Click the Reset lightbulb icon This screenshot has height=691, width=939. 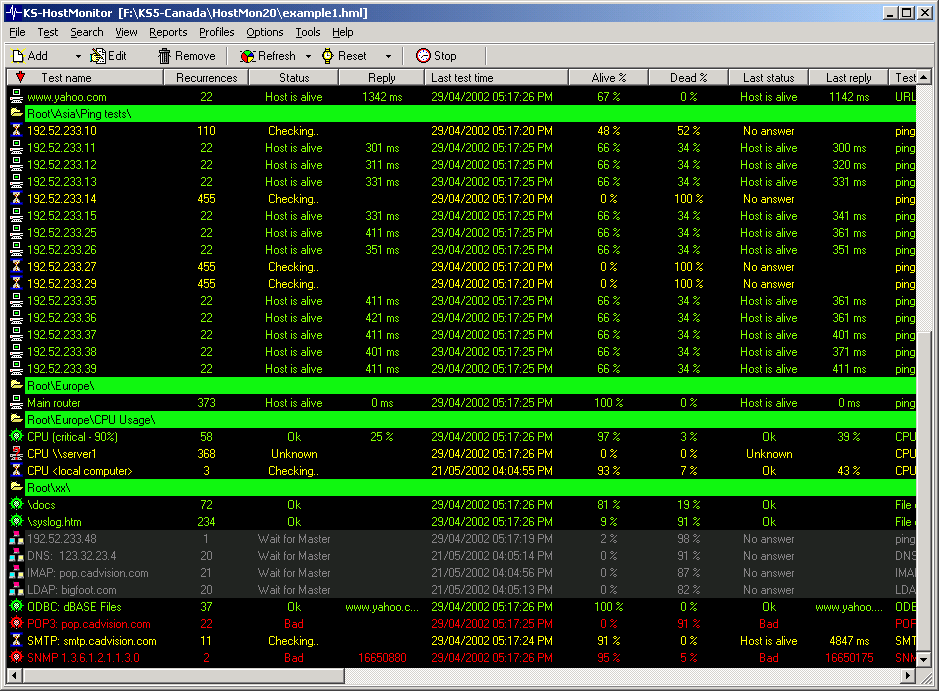328,56
